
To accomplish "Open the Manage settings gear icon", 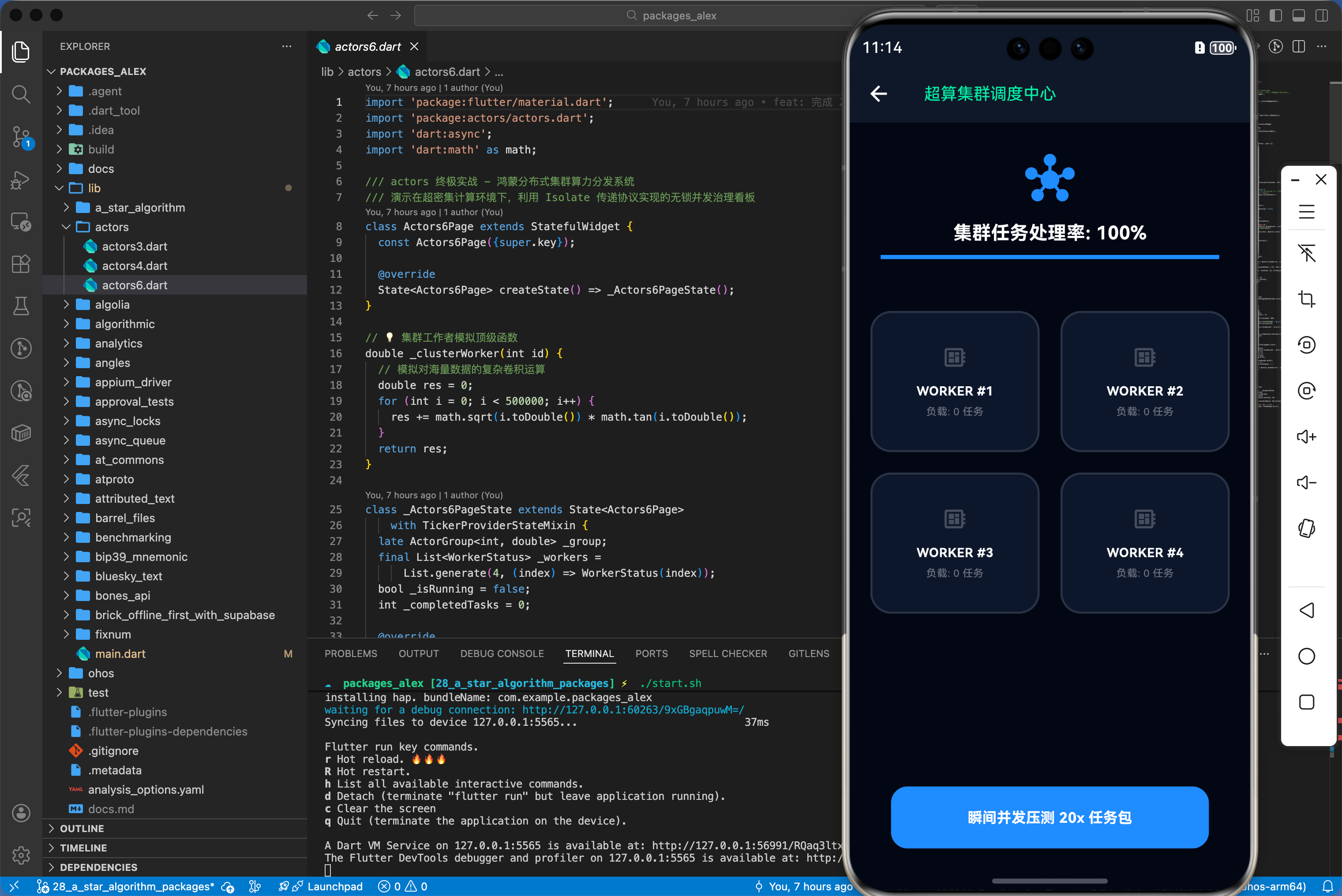I will click(x=21, y=855).
